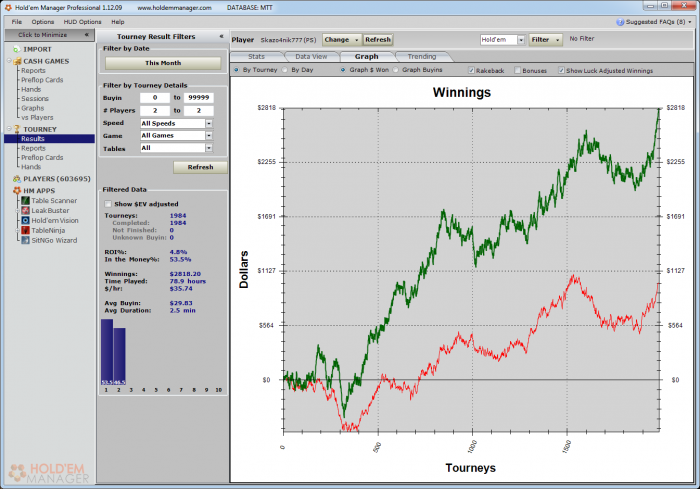
Task: Open Cash Games Preflop Cards item
Action: [42, 80]
